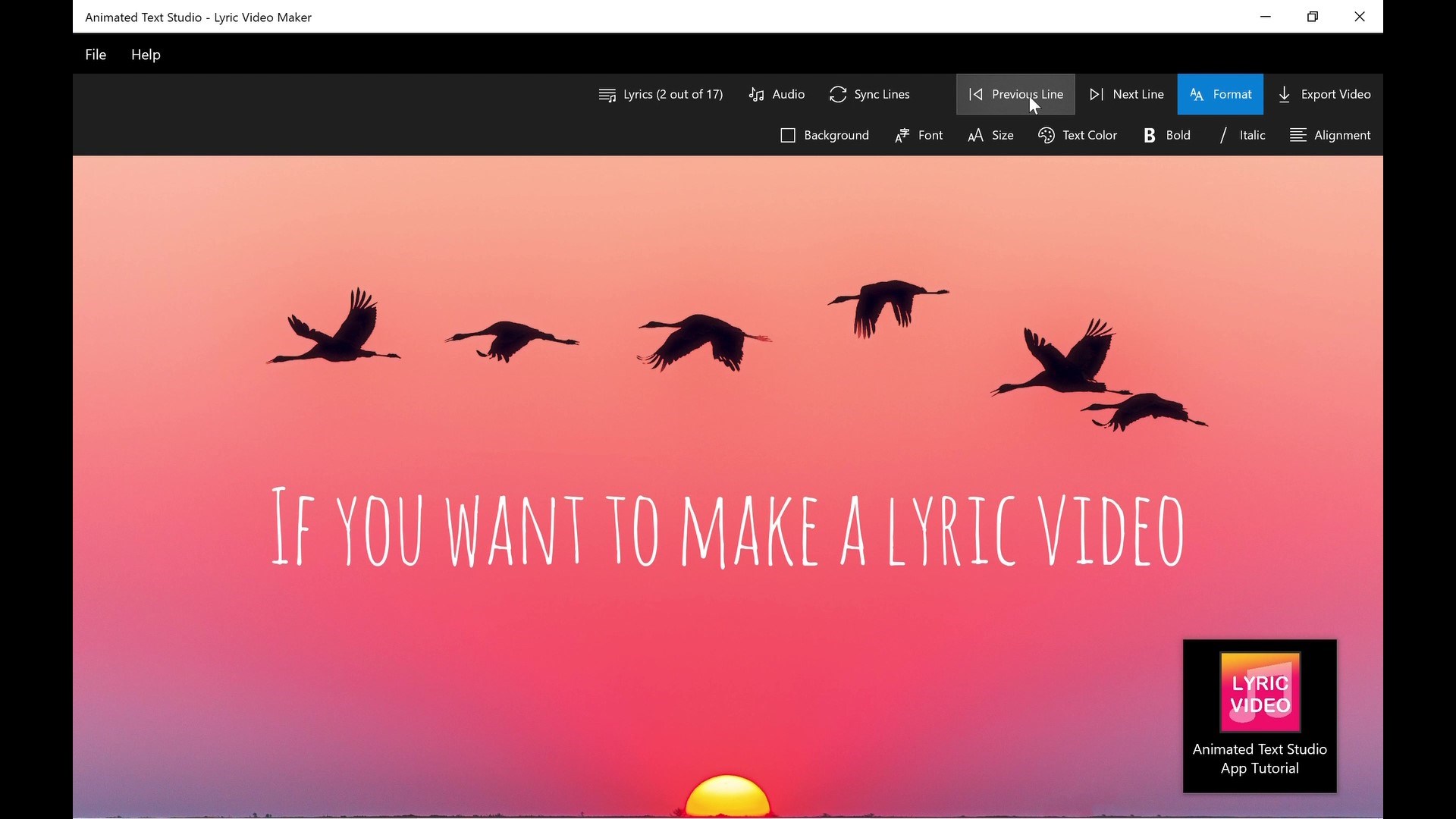Minimize the Animated Text Studio window
The image size is (1456, 819).
pos(1266,17)
